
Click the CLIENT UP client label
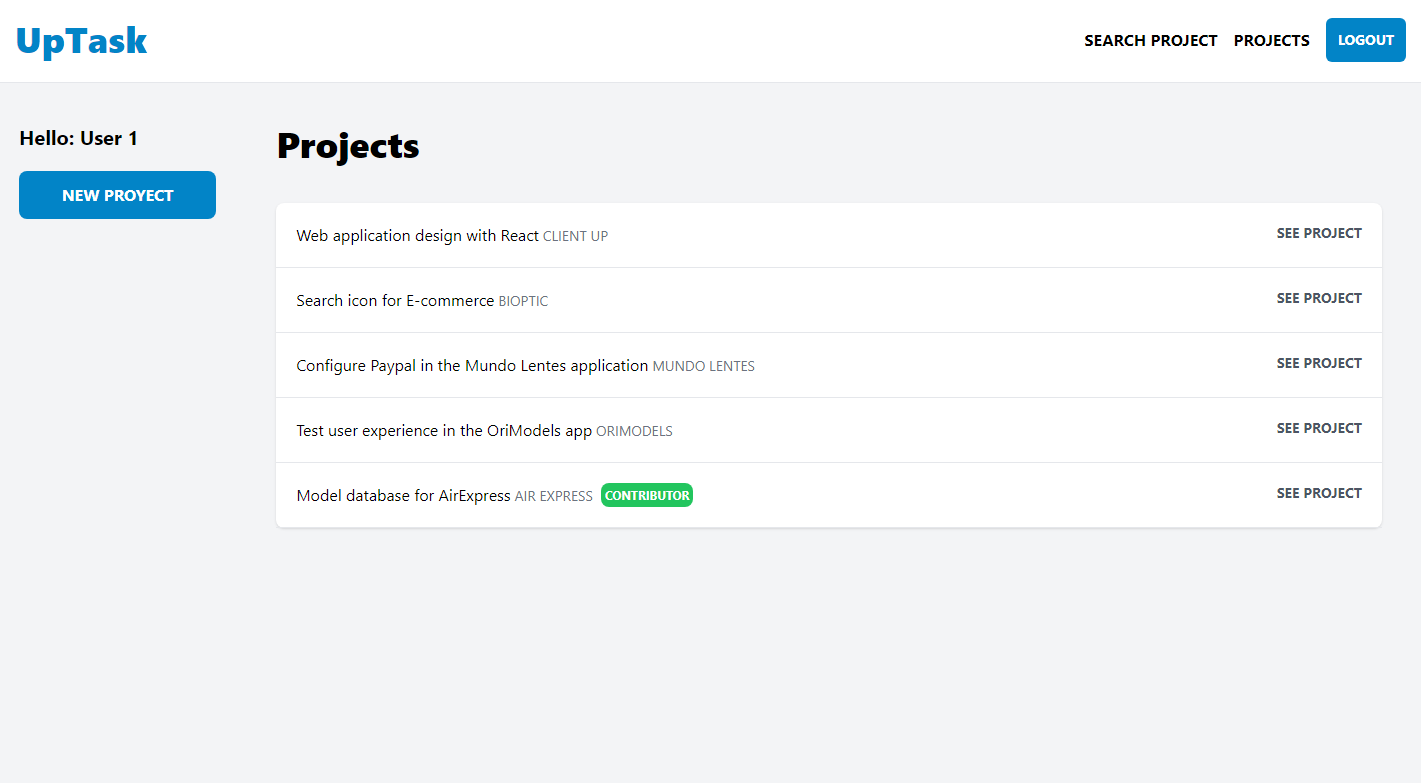coord(575,236)
